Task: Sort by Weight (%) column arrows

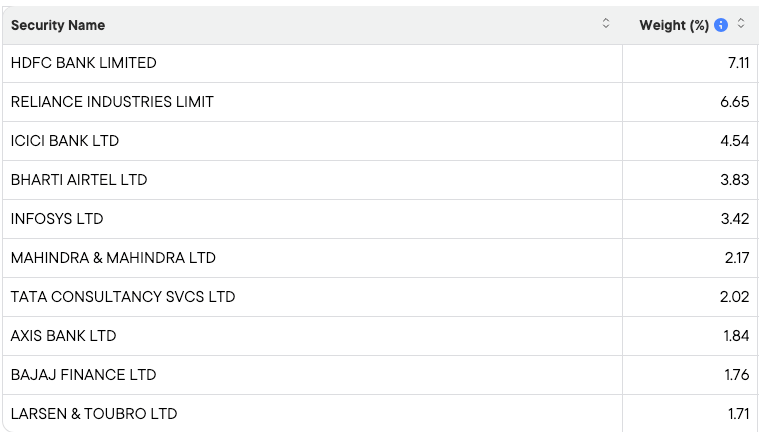Action: click(741, 24)
